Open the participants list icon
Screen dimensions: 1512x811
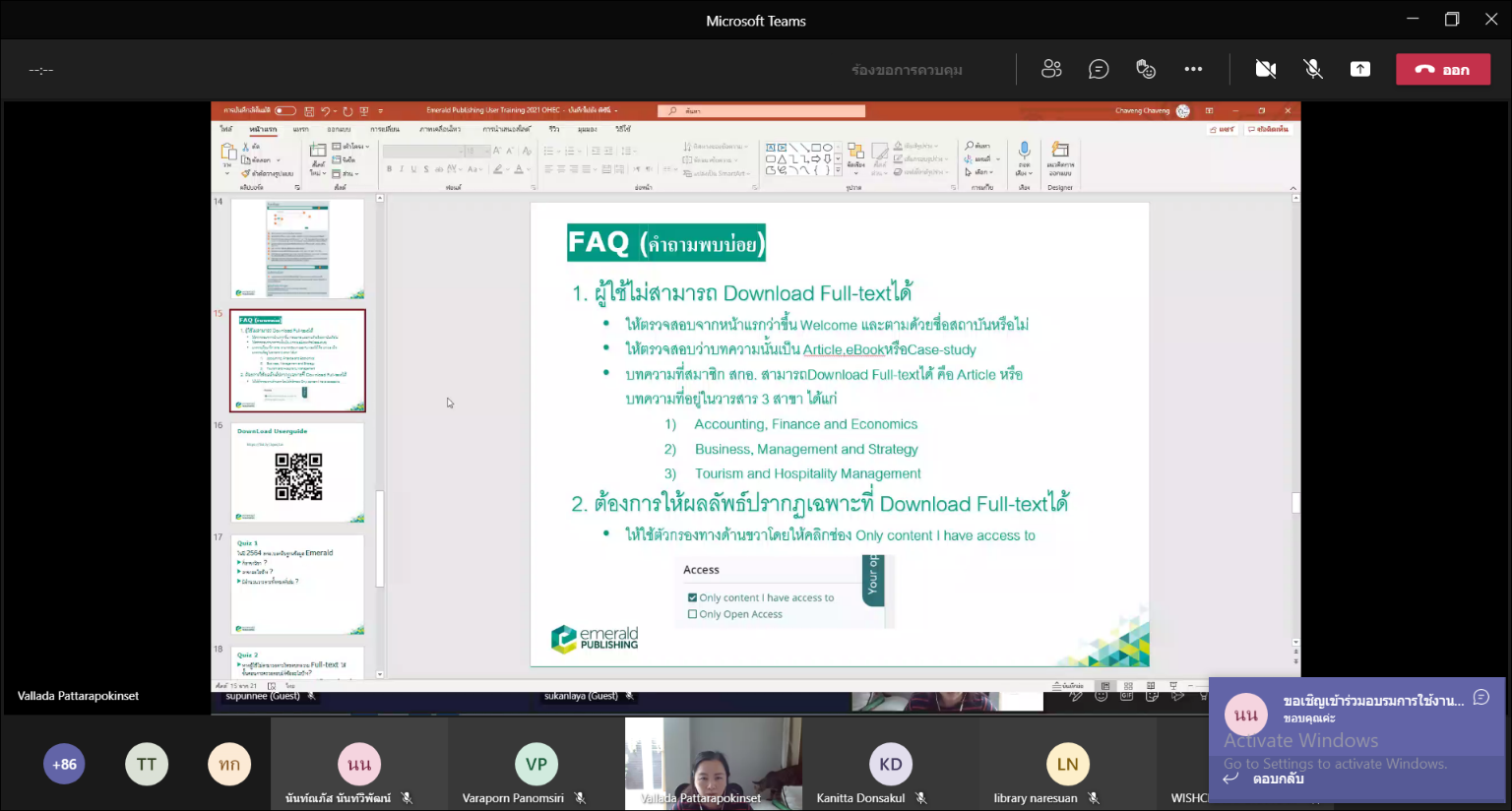point(1051,69)
